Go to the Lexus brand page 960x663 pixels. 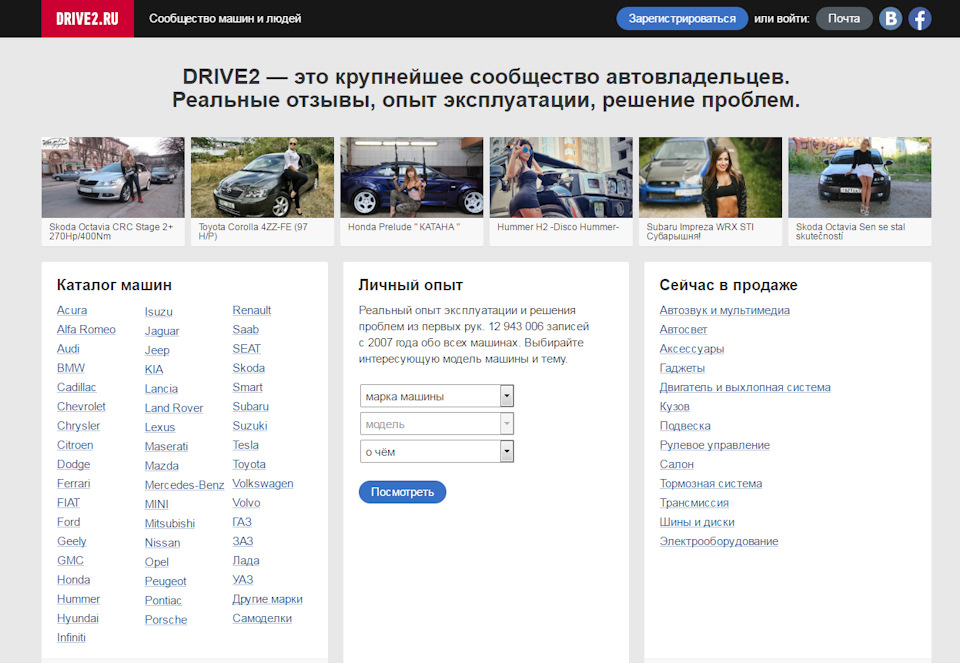pos(160,427)
